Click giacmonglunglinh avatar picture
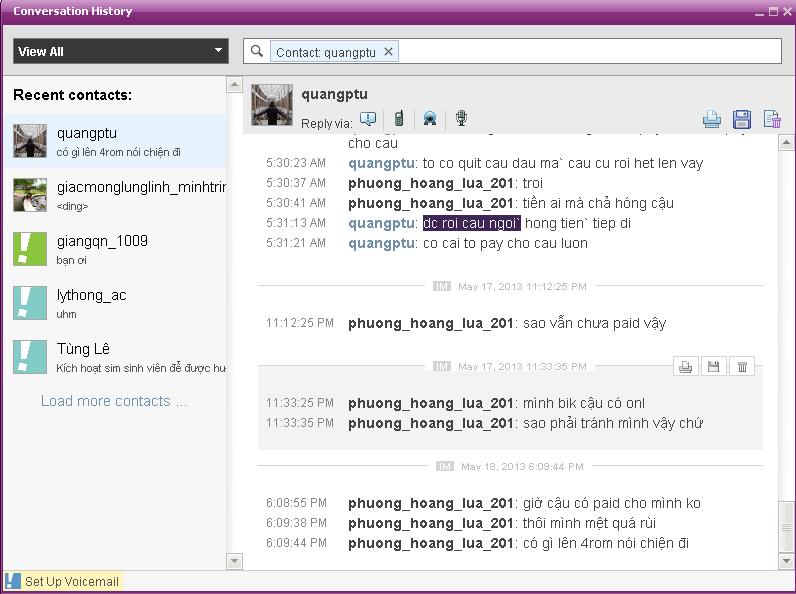Viewport: 796px width, 594px height. [30, 195]
